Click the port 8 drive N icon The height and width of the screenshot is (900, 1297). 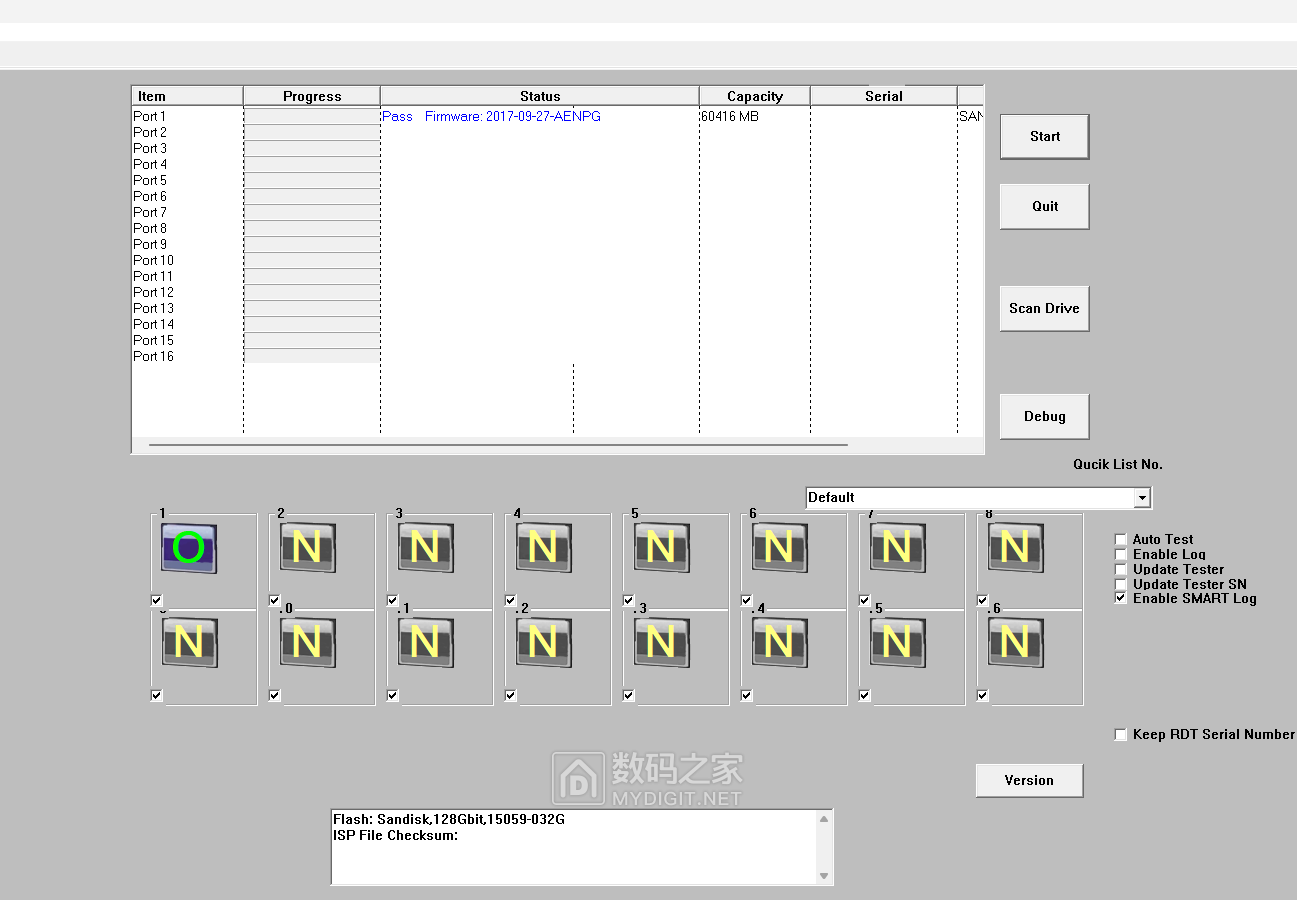click(x=1015, y=548)
